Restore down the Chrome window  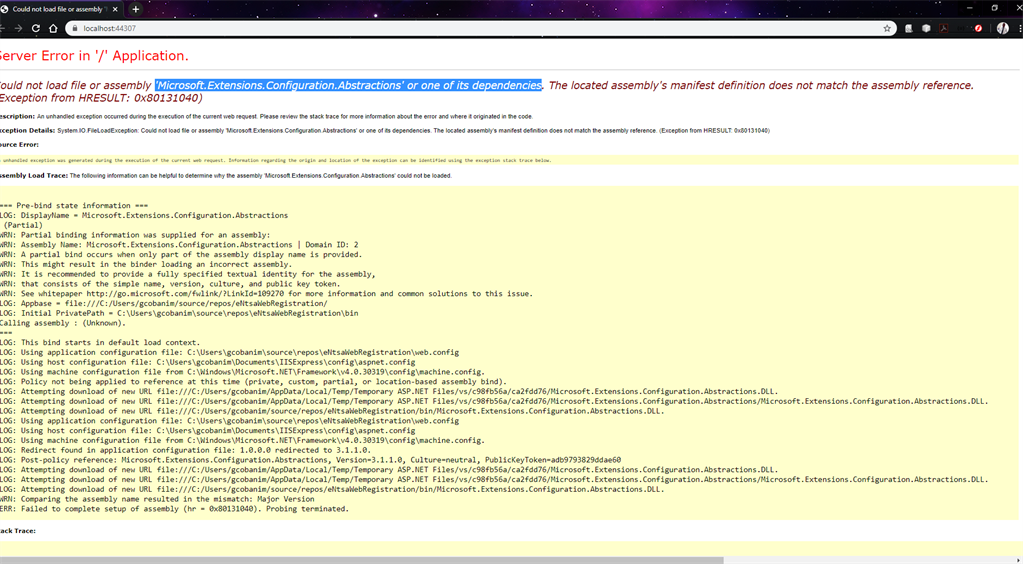click(x=994, y=8)
